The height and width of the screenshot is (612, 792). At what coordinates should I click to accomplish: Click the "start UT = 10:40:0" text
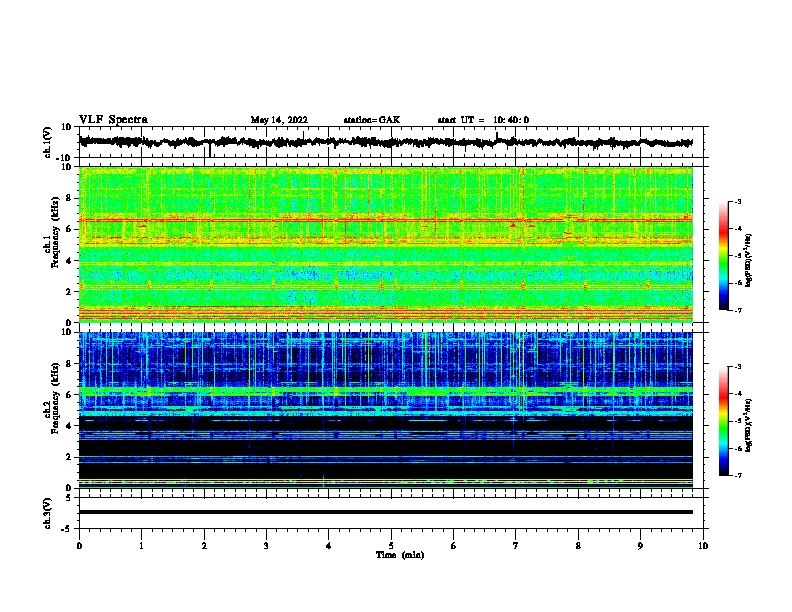pos(483,120)
